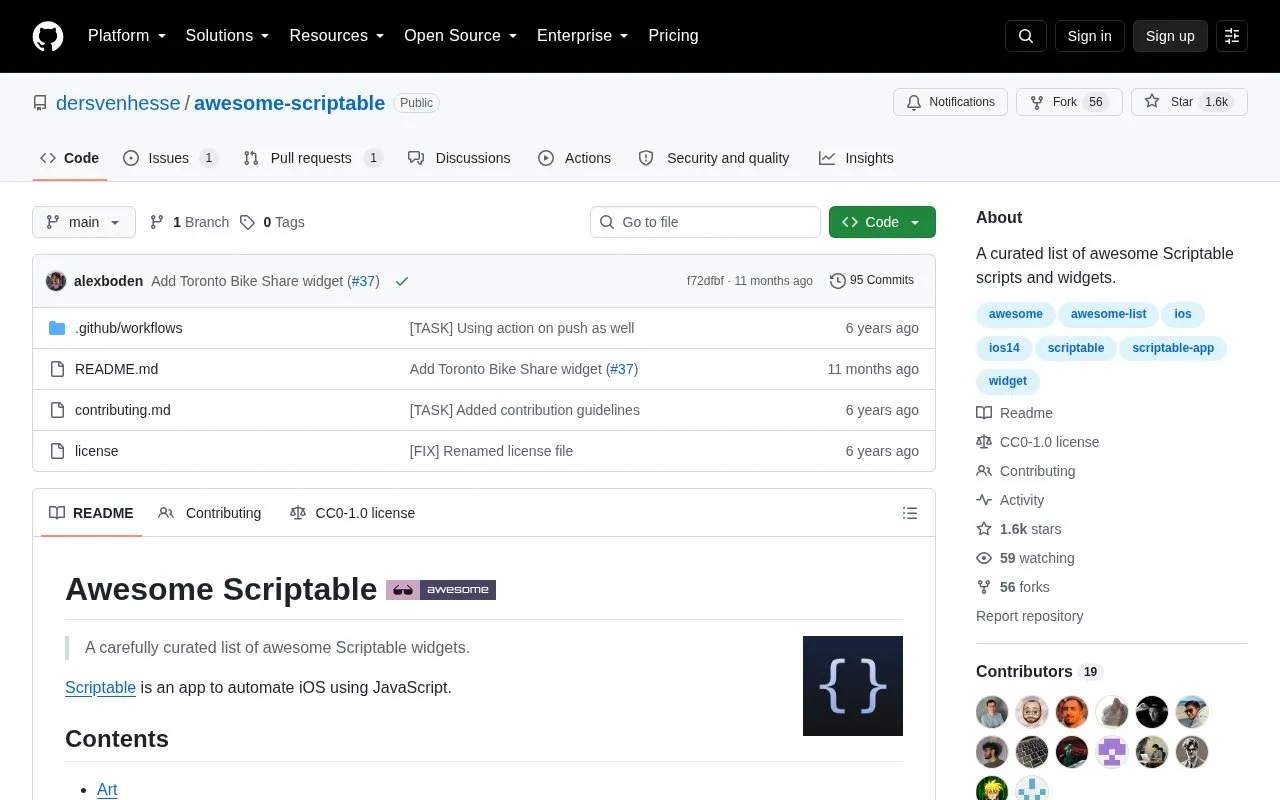Screen dimensions: 1280x800
Task: Open the first contributor avatar
Action: 992,712
